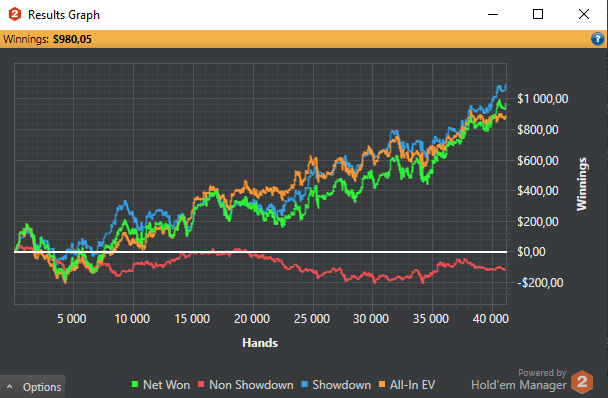Viewport: 608px width, 398px height.
Task: Click the -$200,00 axis label
Action: point(540,283)
